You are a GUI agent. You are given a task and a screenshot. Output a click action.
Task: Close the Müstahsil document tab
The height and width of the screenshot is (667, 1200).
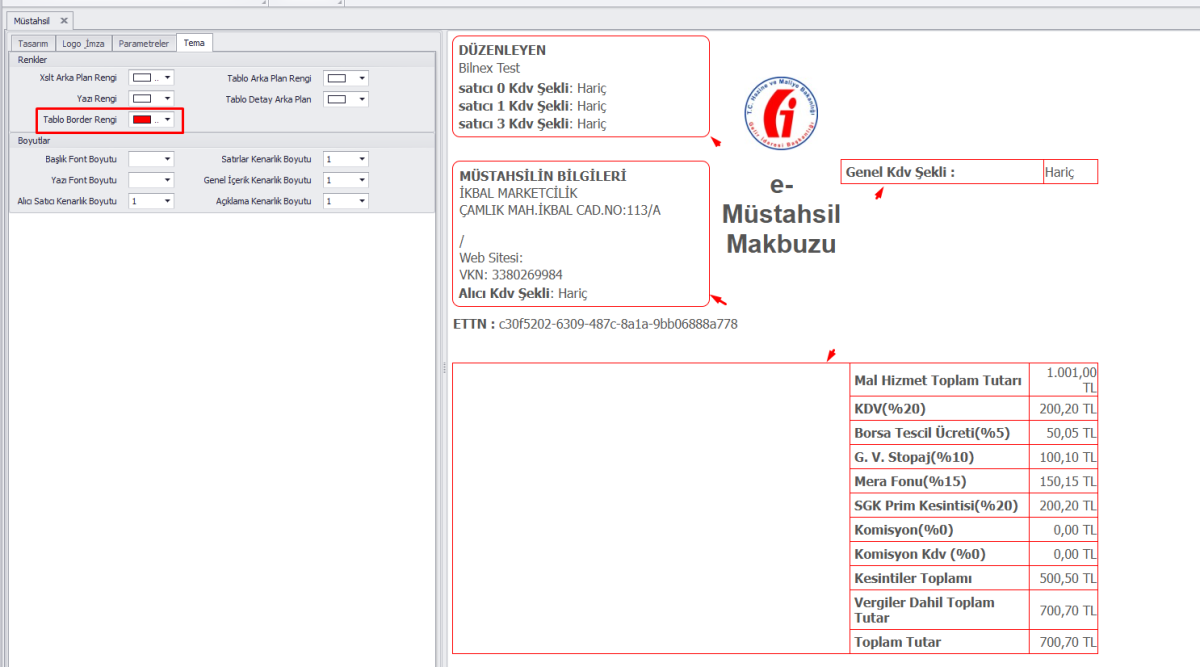click(x=64, y=20)
